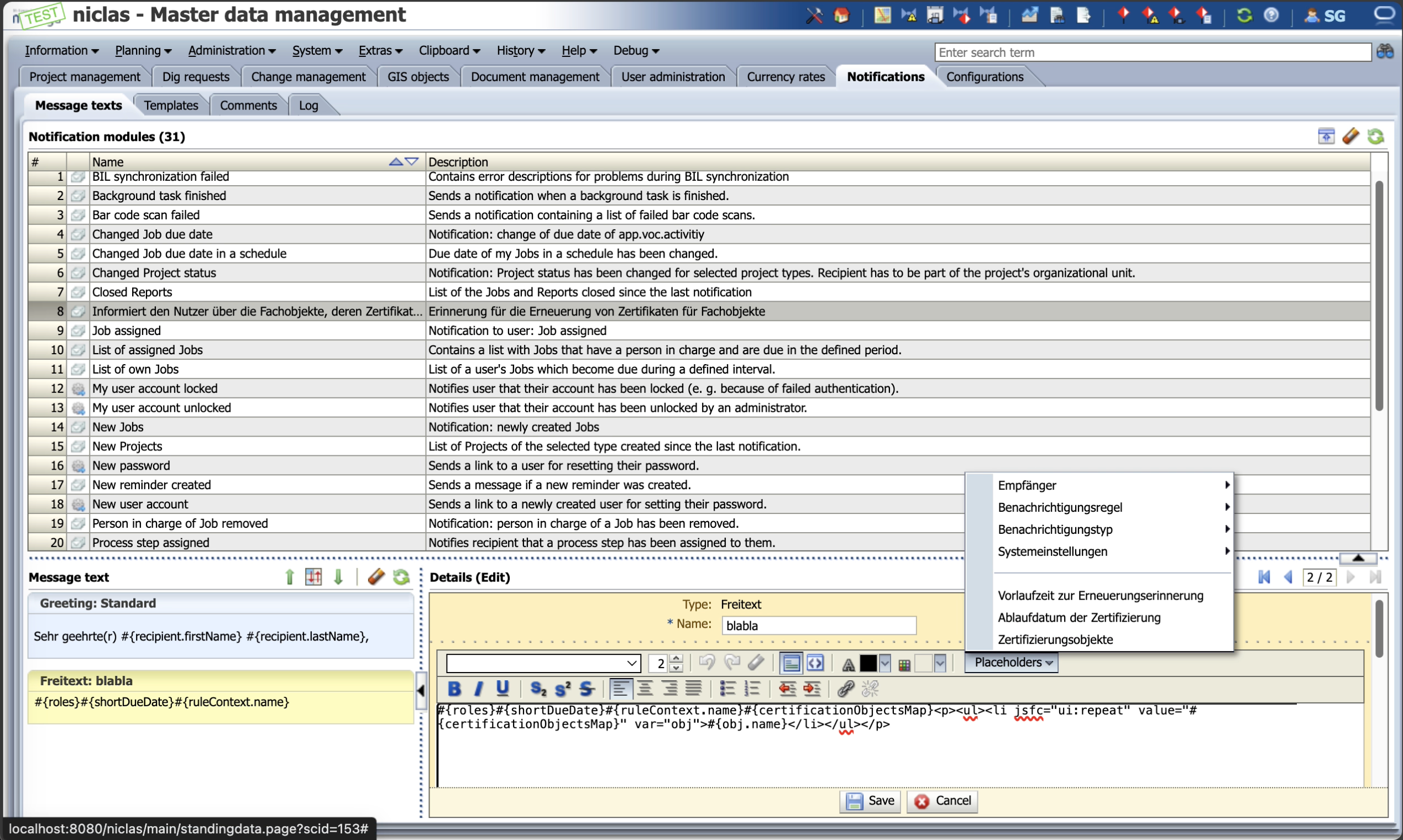This screenshot has height=840, width=1403.
Task: Click the edit pencil for Notification modules
Action: click(x=1350, y=136)
